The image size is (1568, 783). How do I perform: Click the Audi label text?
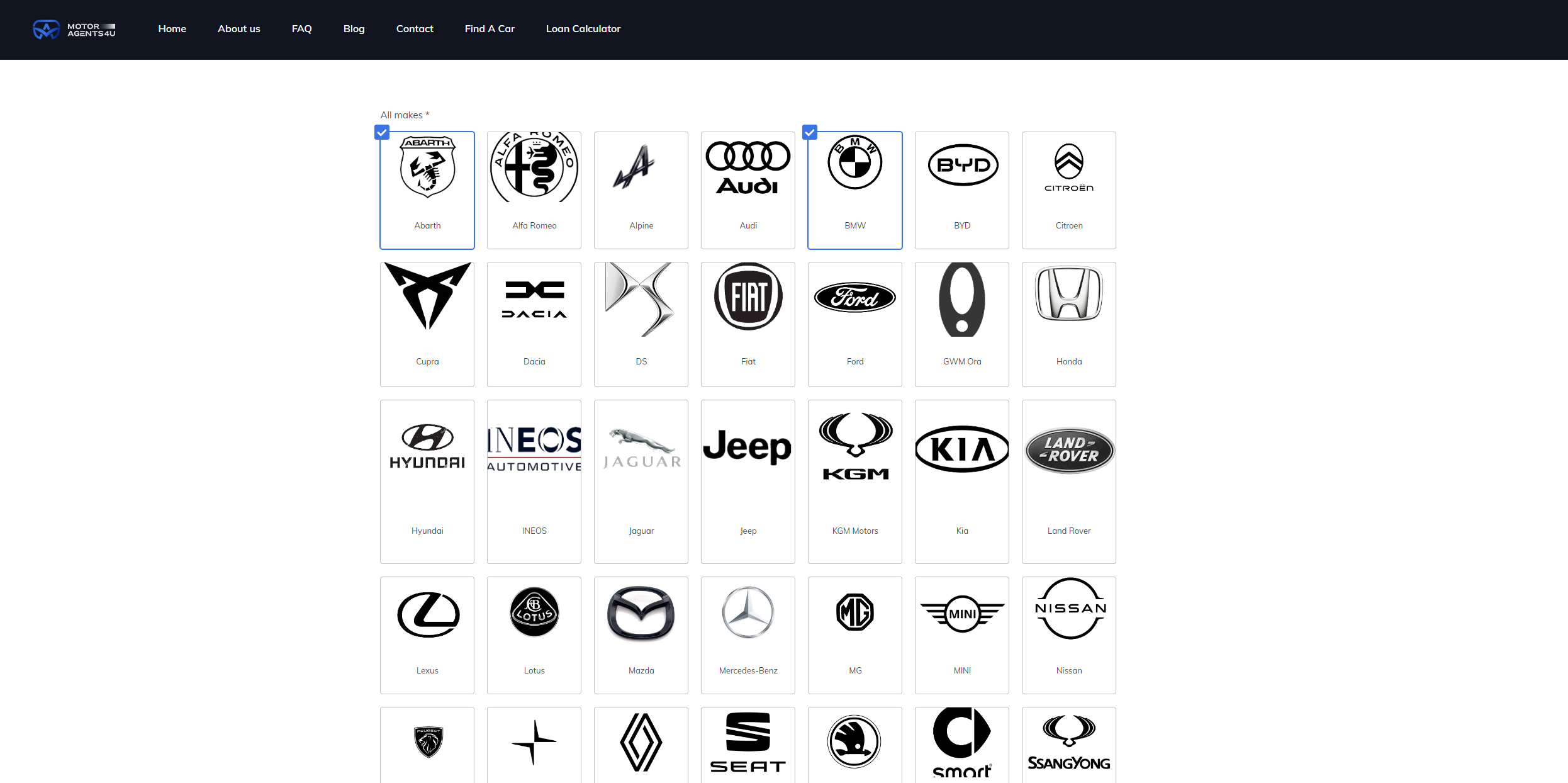[748, 225]
